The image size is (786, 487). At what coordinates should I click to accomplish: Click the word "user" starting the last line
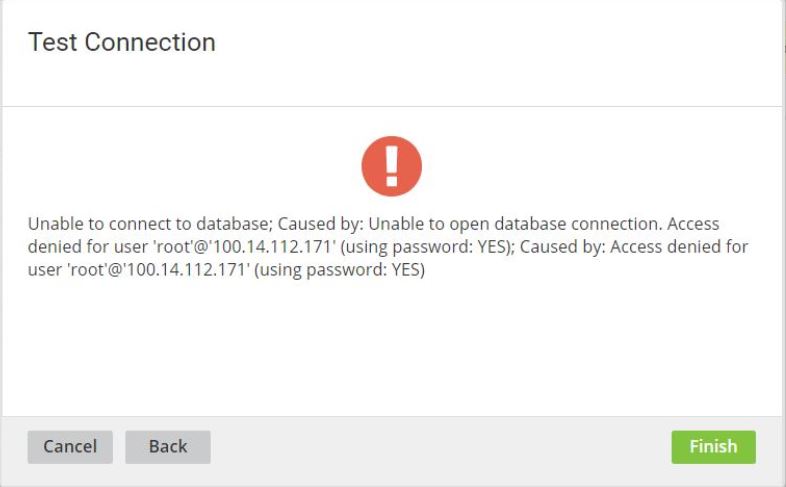pyautogui.click(x=44, y=270)
